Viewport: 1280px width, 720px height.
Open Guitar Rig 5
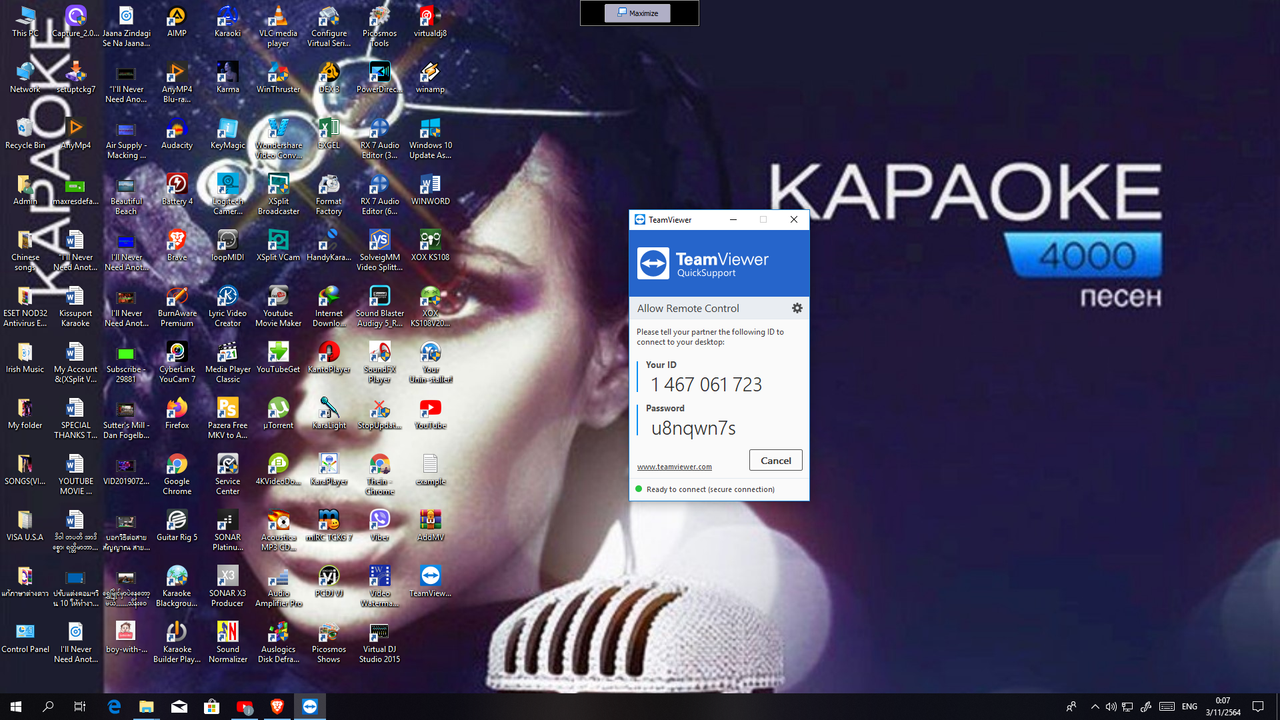(x=176, y=522)
